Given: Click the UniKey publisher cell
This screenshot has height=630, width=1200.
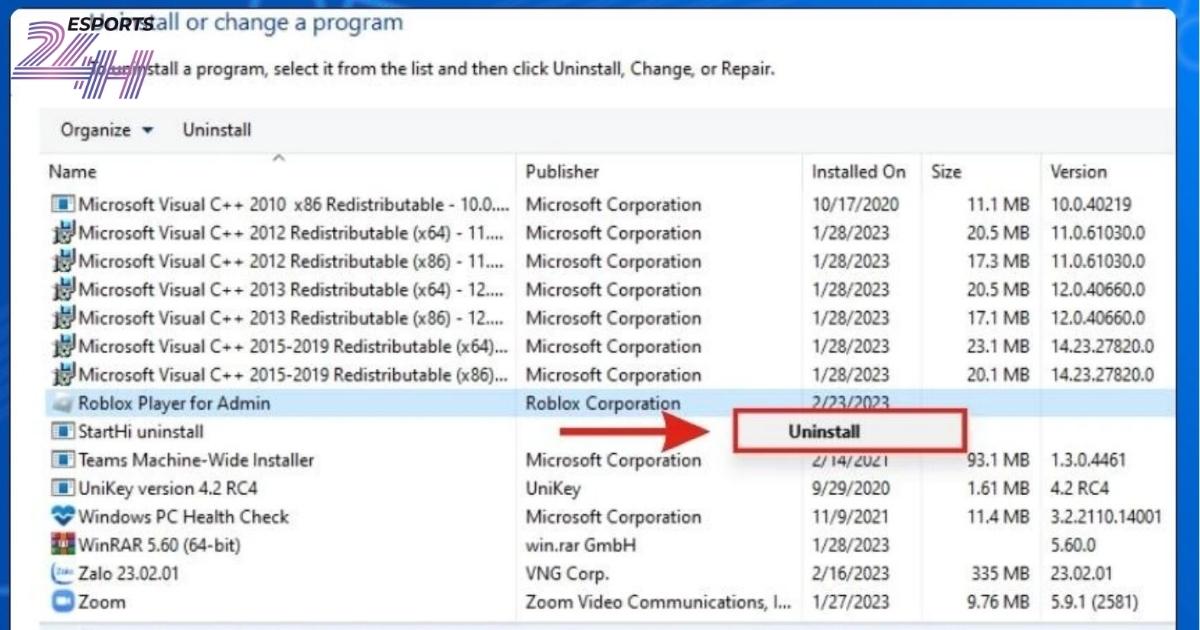Looking at the screenshot, I should 553,489.
